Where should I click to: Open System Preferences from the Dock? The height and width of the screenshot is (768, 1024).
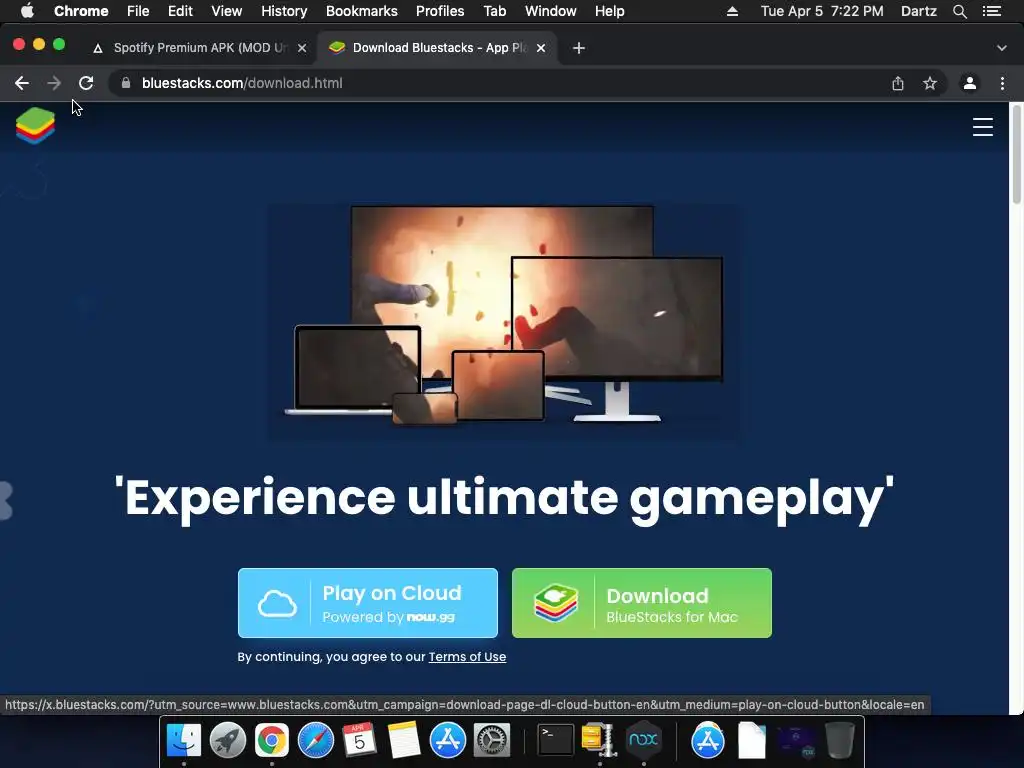coord(492,740)
